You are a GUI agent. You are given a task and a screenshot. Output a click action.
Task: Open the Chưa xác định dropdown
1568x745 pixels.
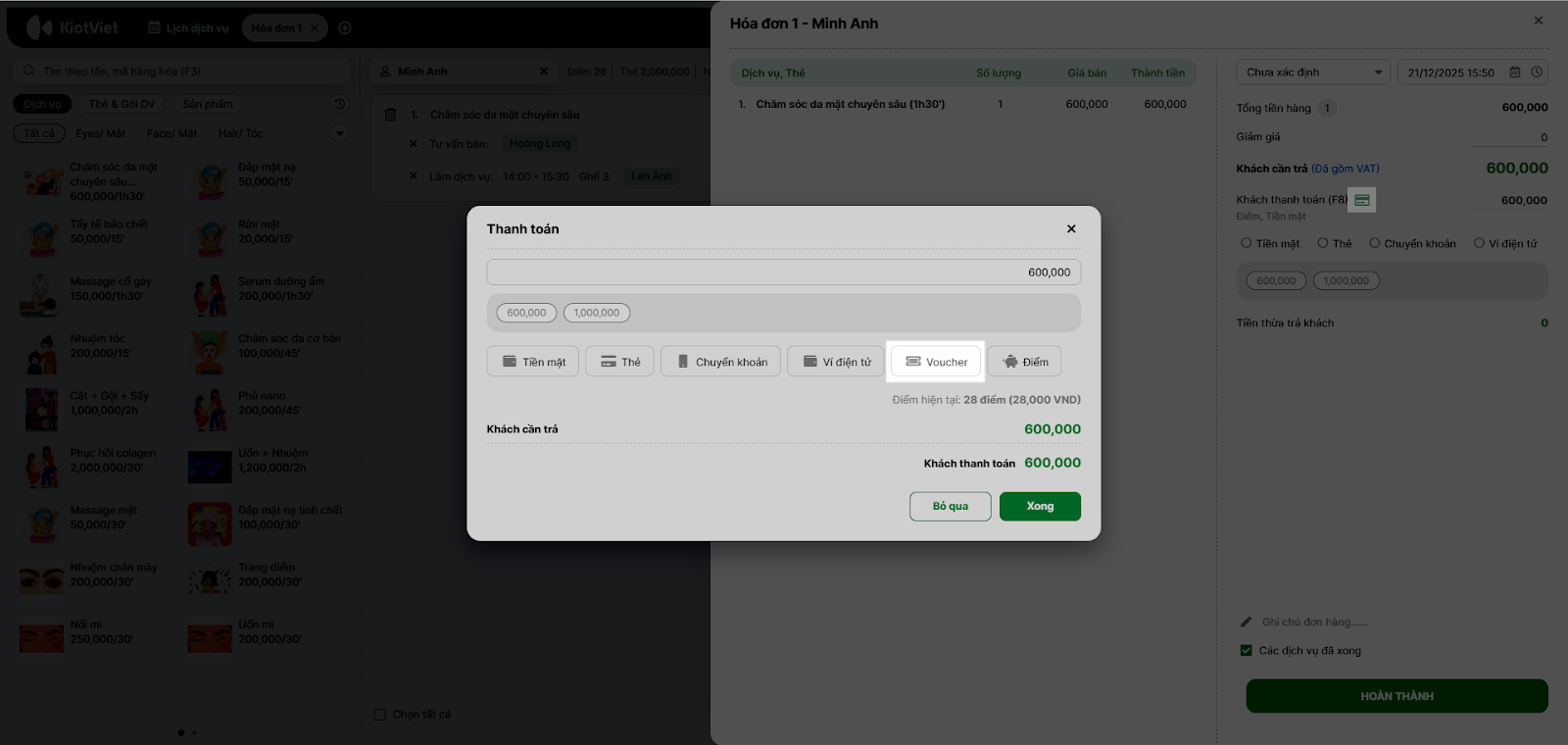pos(1313,73)
